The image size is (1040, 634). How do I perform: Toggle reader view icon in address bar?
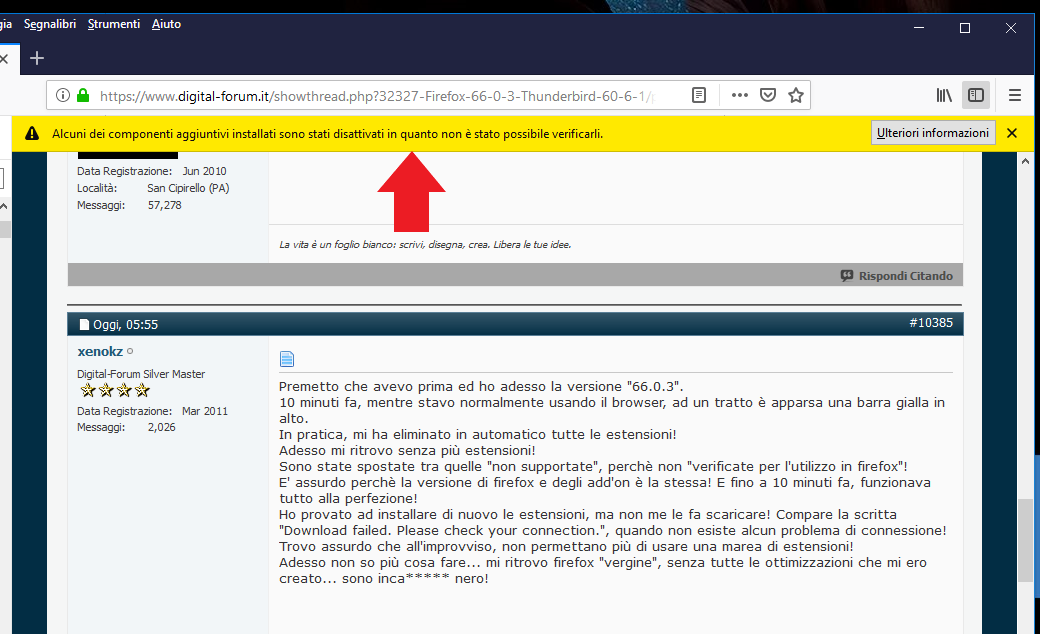[x=698, y=95]
